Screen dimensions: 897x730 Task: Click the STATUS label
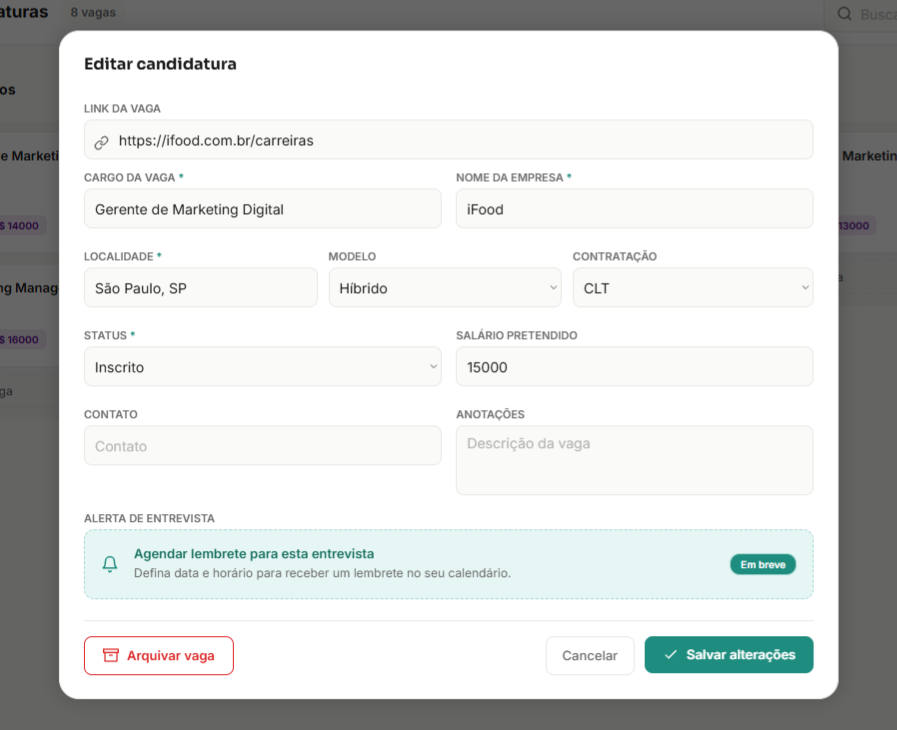(105, 335)
